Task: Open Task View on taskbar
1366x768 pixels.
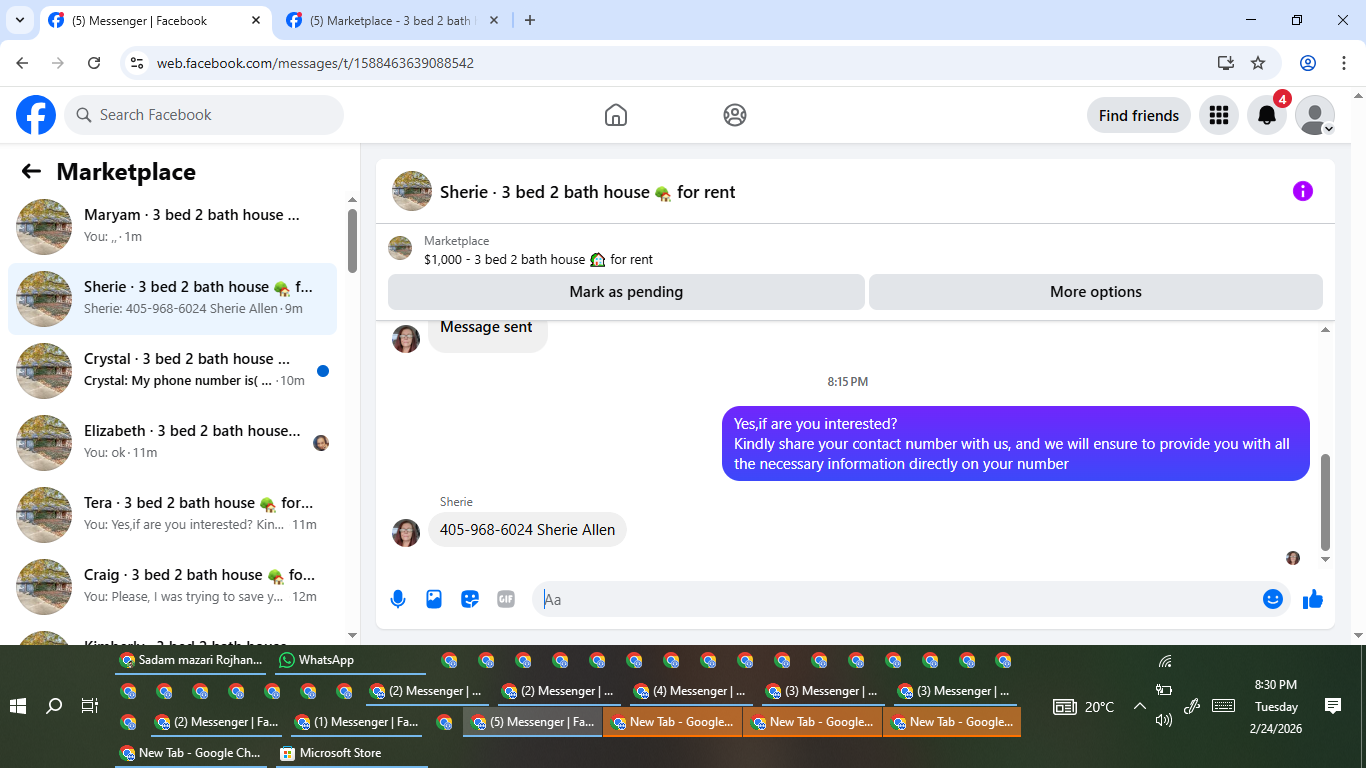Action: [x=89, y=706]
